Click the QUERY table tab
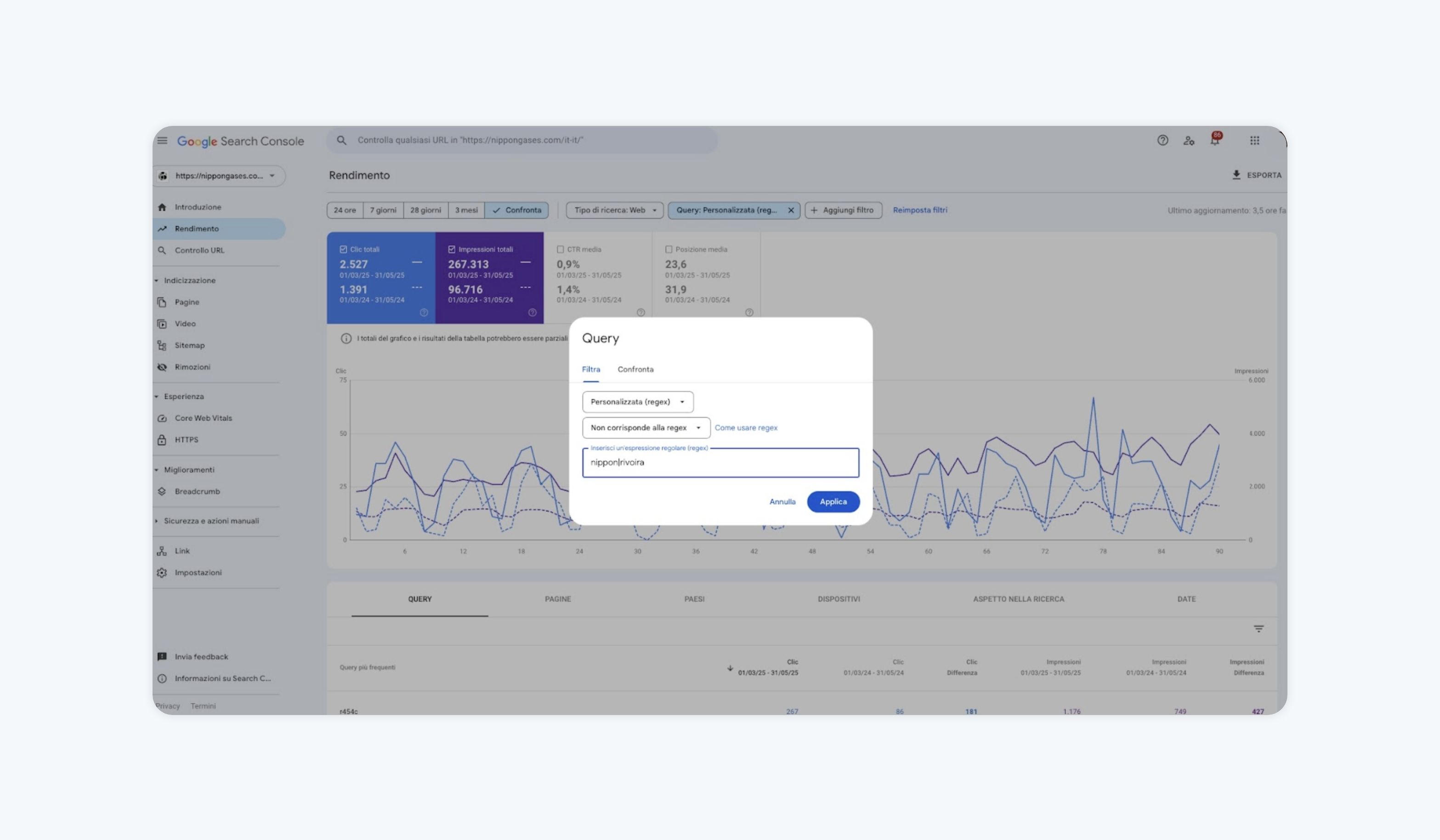This screenshot has width=1440, height=840. (x=420, y=599)
